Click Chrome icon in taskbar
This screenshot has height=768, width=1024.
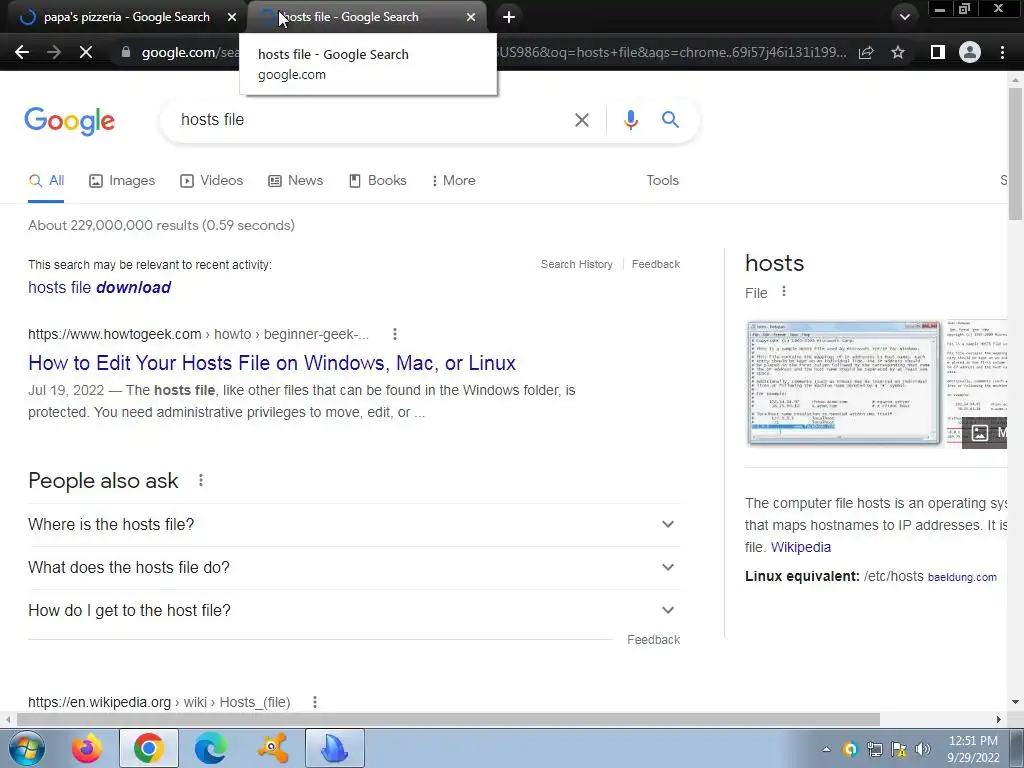click(x=149, y=748)
